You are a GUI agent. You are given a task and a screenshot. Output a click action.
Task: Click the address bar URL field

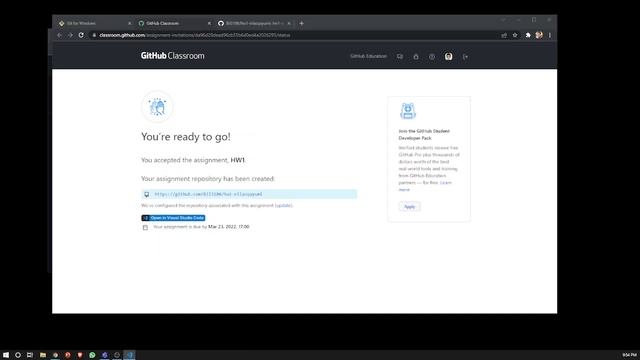294,35
